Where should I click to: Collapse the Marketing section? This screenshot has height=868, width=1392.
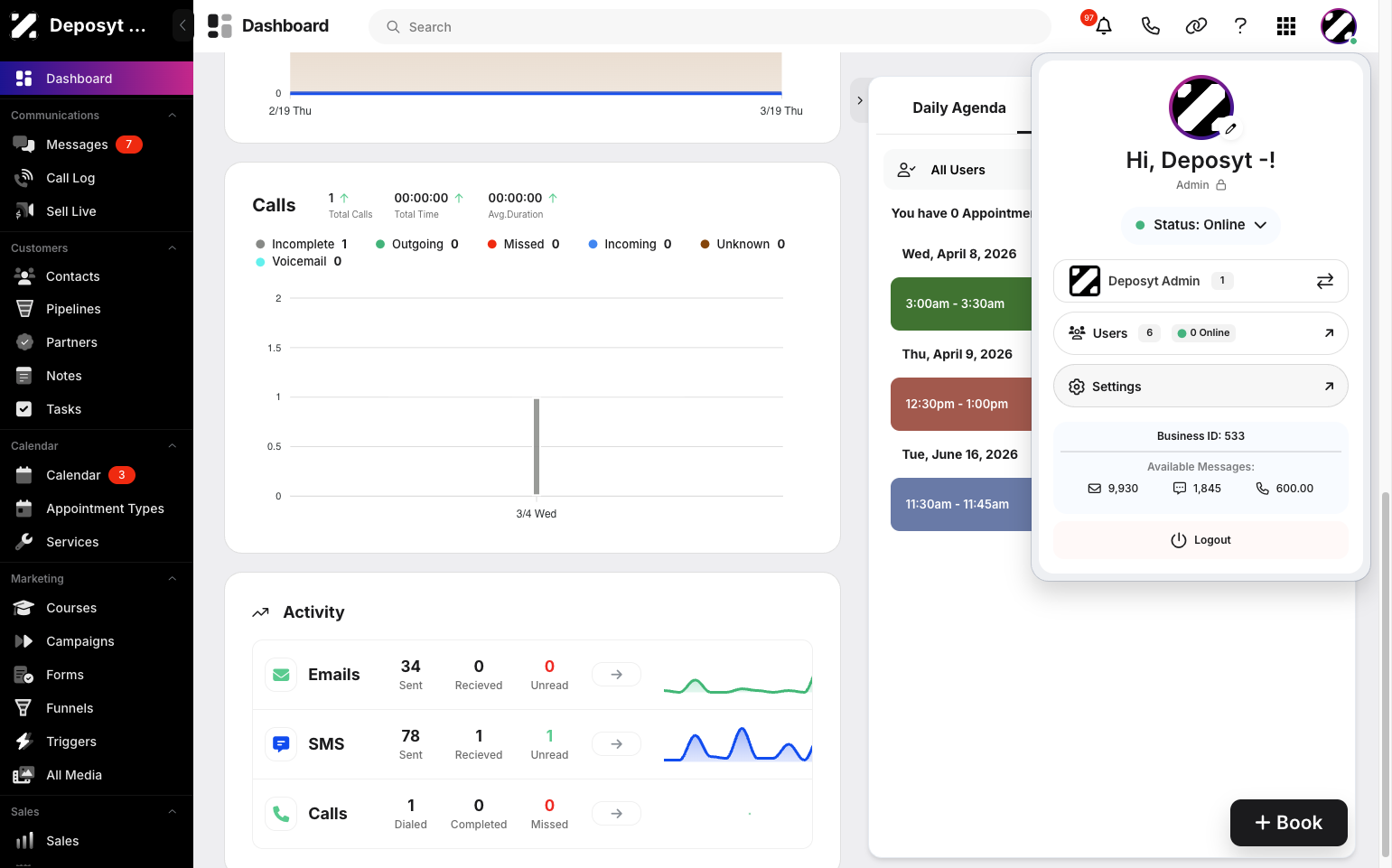pyautogui.click(x=173, y=579)
